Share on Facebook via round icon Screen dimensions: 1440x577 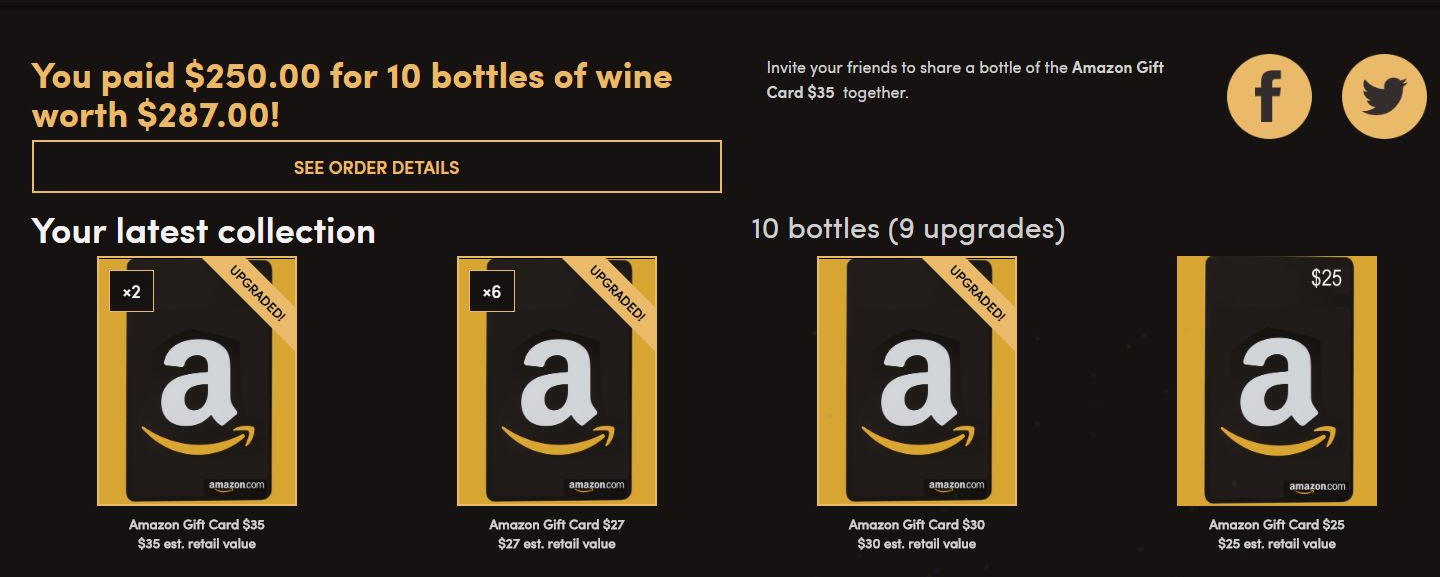point(1269,96)
